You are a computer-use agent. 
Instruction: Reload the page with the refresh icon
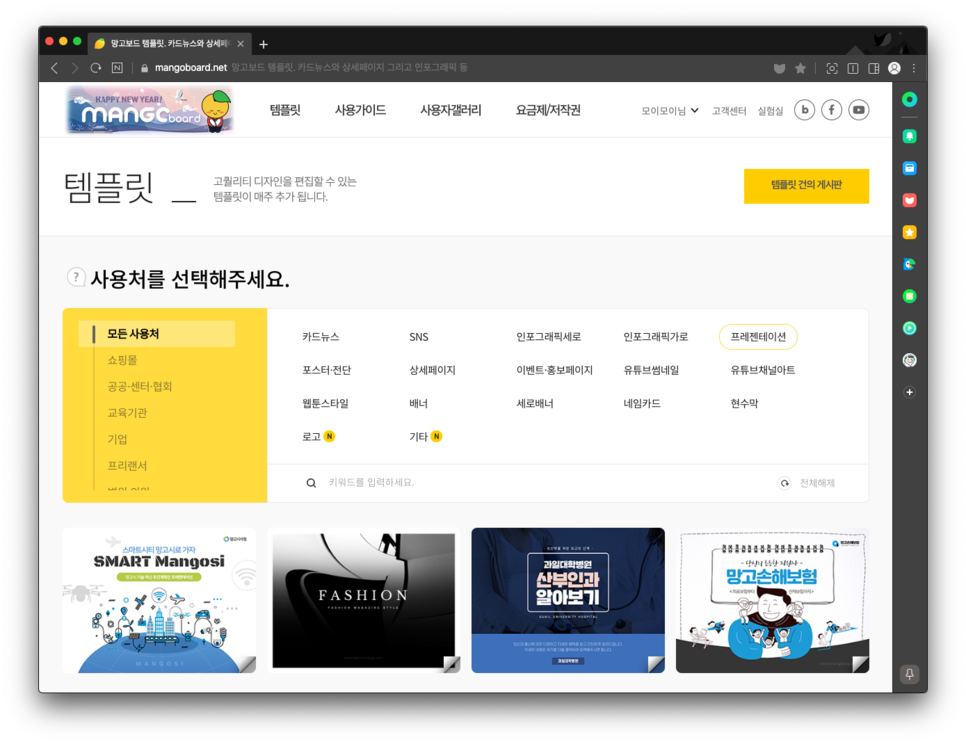coord(95,68)
